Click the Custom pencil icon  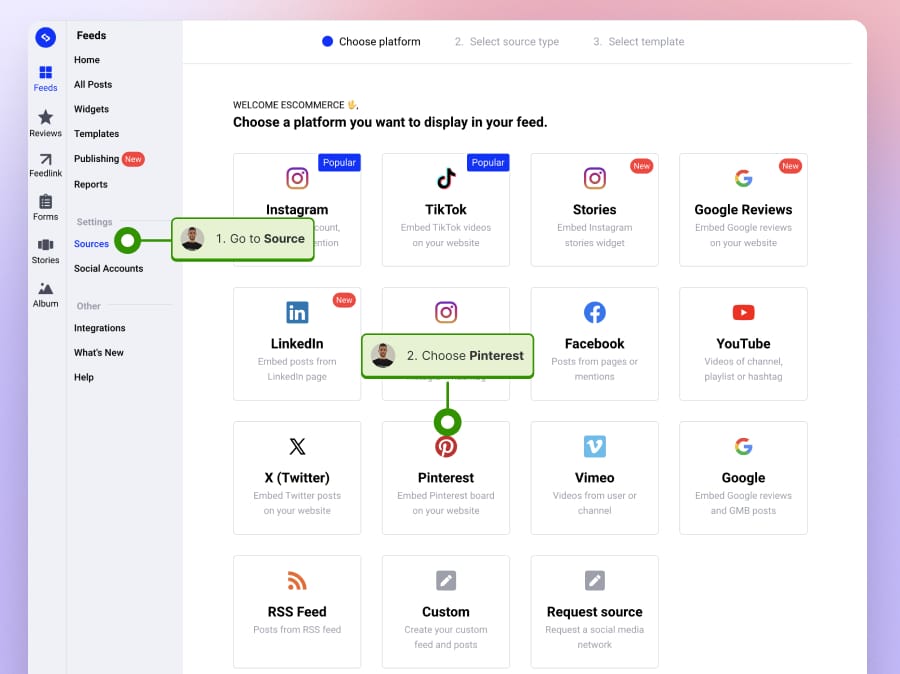pos(446,580)
